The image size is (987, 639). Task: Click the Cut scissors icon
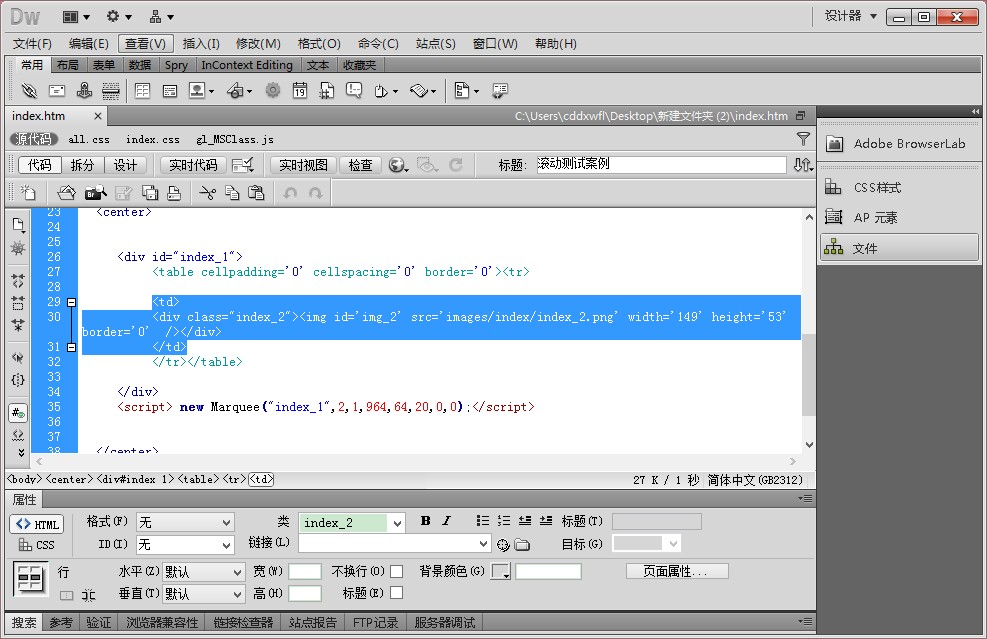[207, 193]
